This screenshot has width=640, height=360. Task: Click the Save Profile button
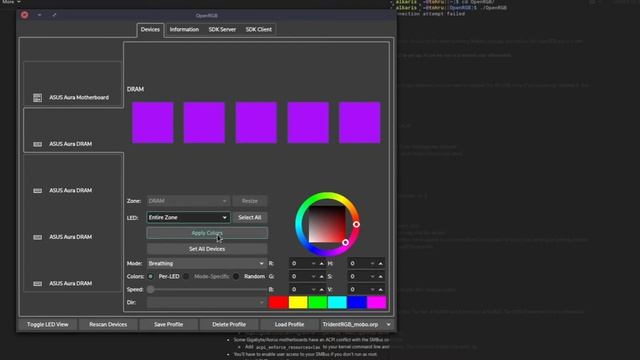[169, 324]
